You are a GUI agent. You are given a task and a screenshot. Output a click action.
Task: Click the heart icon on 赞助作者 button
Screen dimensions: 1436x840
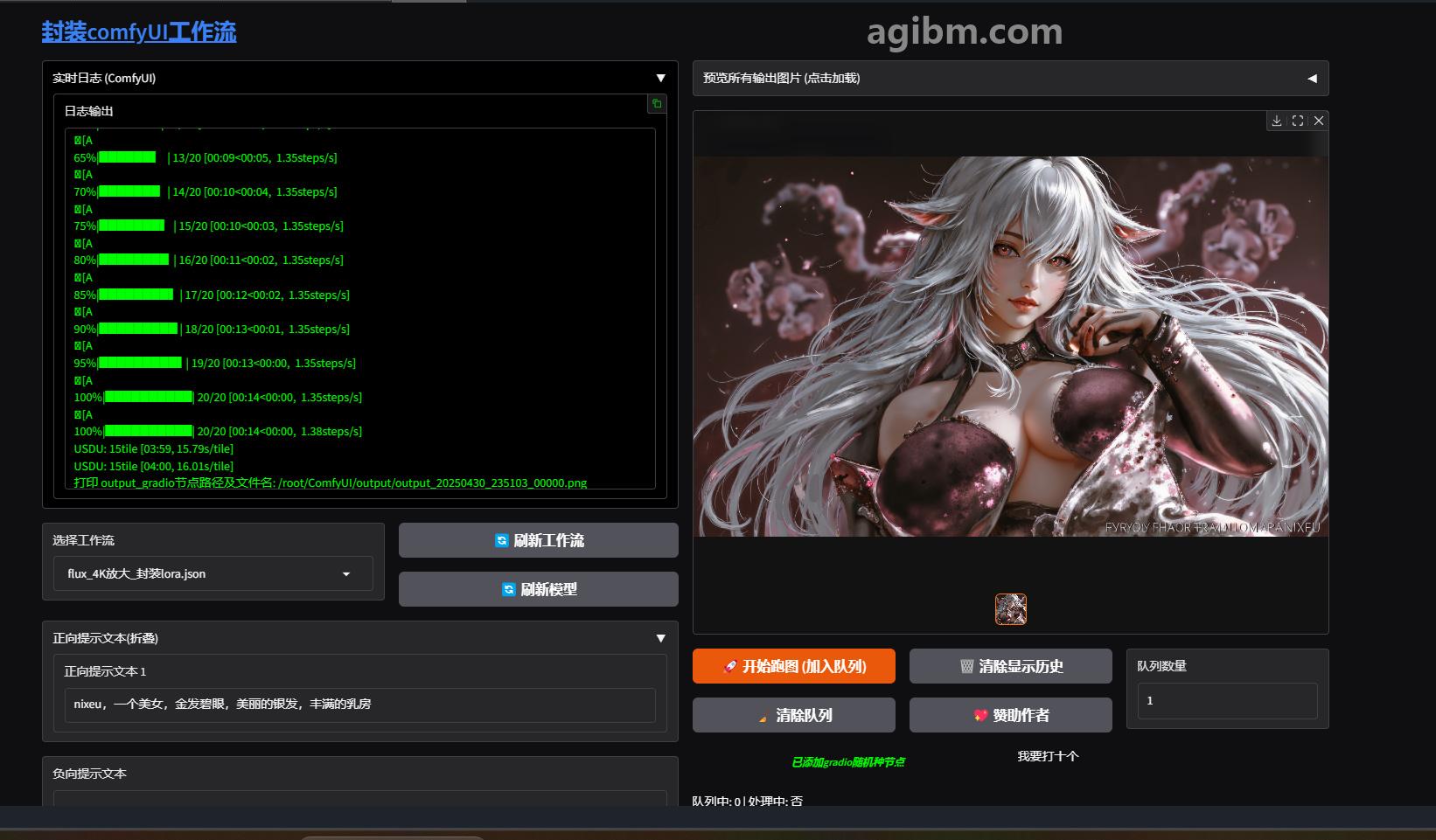click(980, 716)
